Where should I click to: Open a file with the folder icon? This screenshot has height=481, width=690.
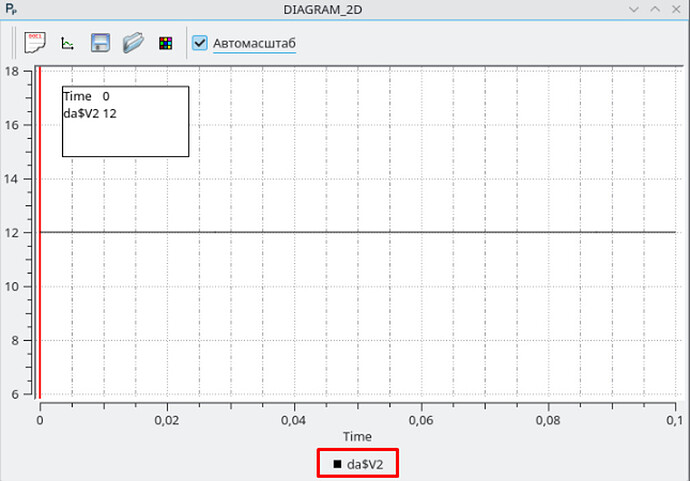133,43
